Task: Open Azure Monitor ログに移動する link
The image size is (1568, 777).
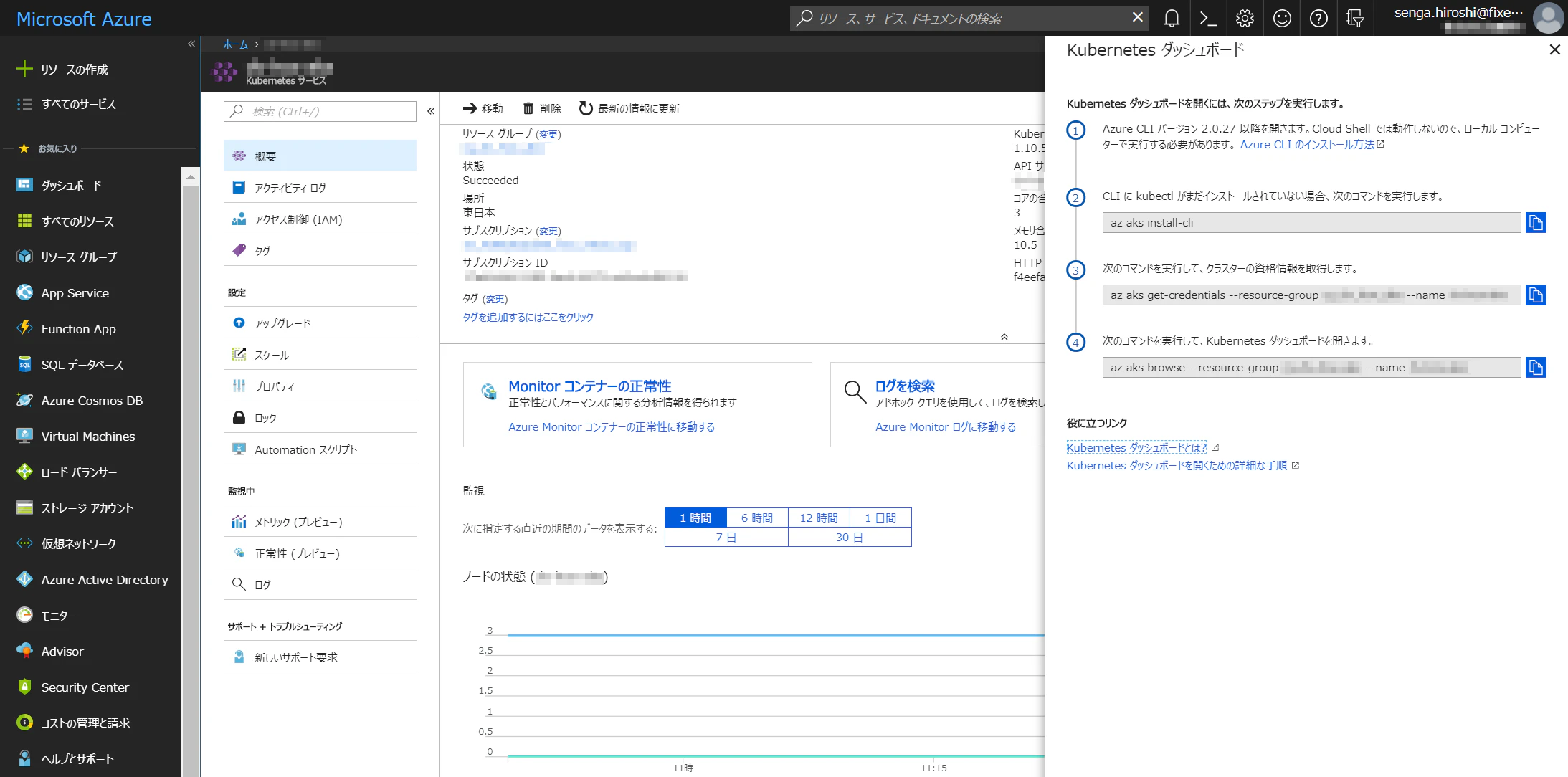Action: point(946,426)
